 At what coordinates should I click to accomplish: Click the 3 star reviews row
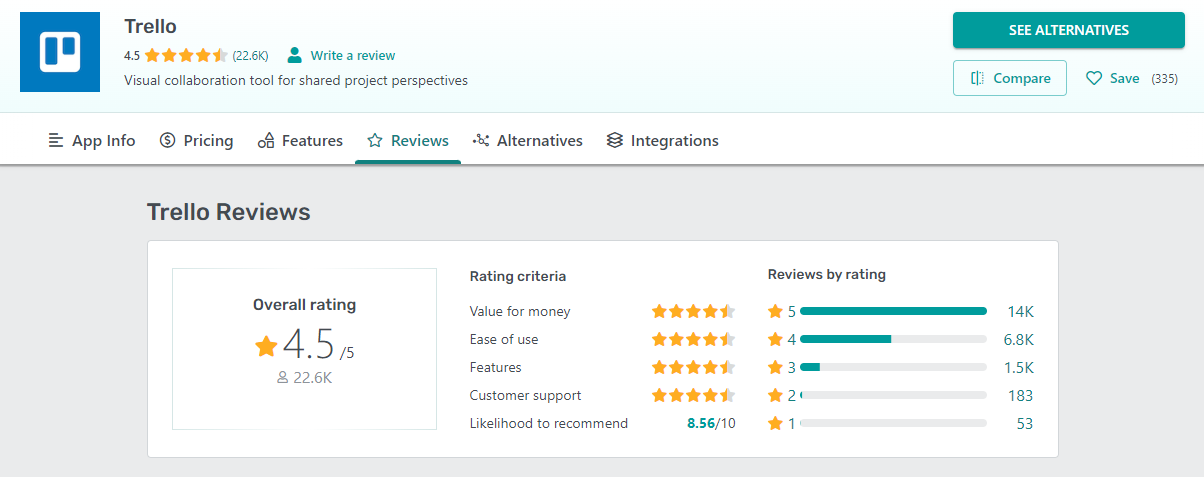pyautogui.click(x=893, y=367)
